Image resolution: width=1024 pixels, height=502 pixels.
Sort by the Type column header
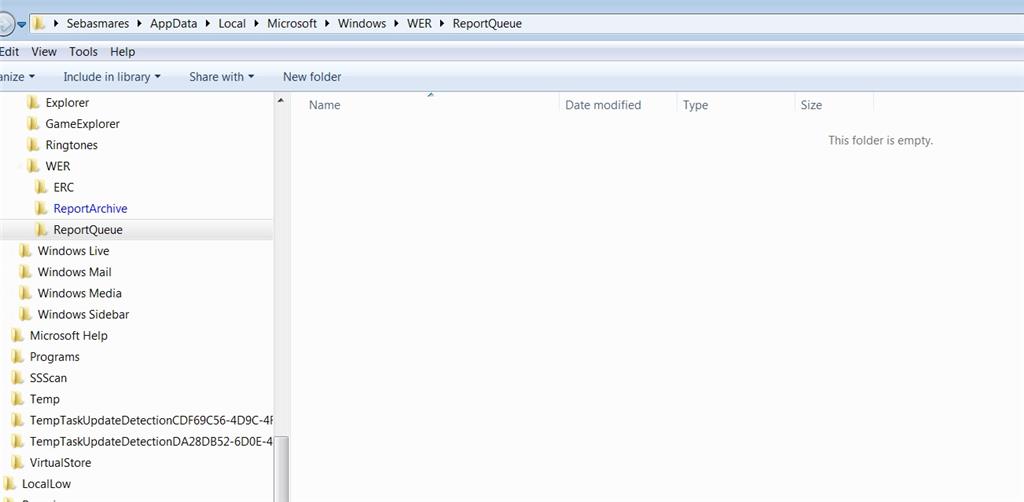pos(736,105)
